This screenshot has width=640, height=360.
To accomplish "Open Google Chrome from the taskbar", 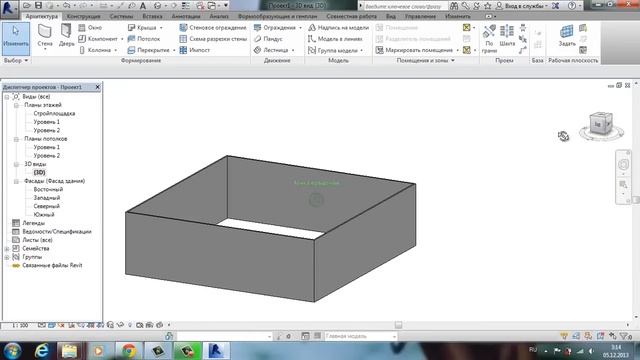I will pos(129,351).
